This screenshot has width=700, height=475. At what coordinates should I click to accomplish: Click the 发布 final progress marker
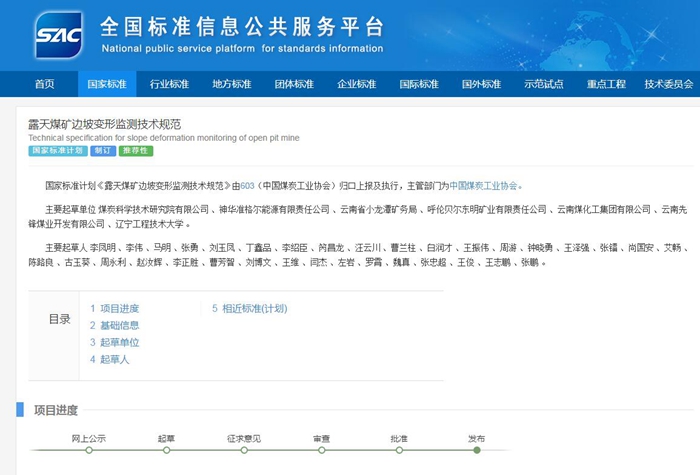[477, 450]
